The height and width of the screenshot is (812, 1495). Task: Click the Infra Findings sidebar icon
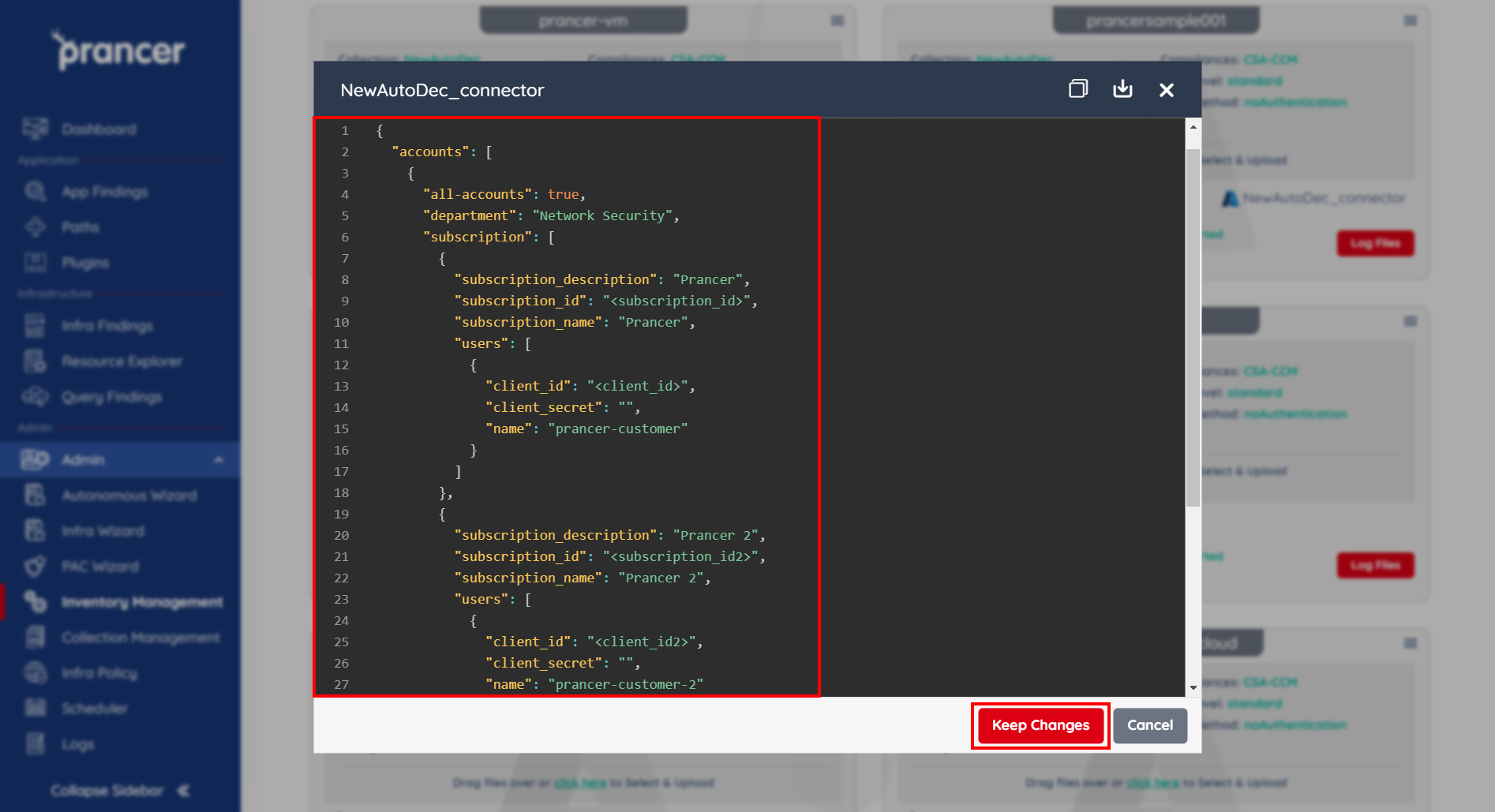(x=35, y=325)
